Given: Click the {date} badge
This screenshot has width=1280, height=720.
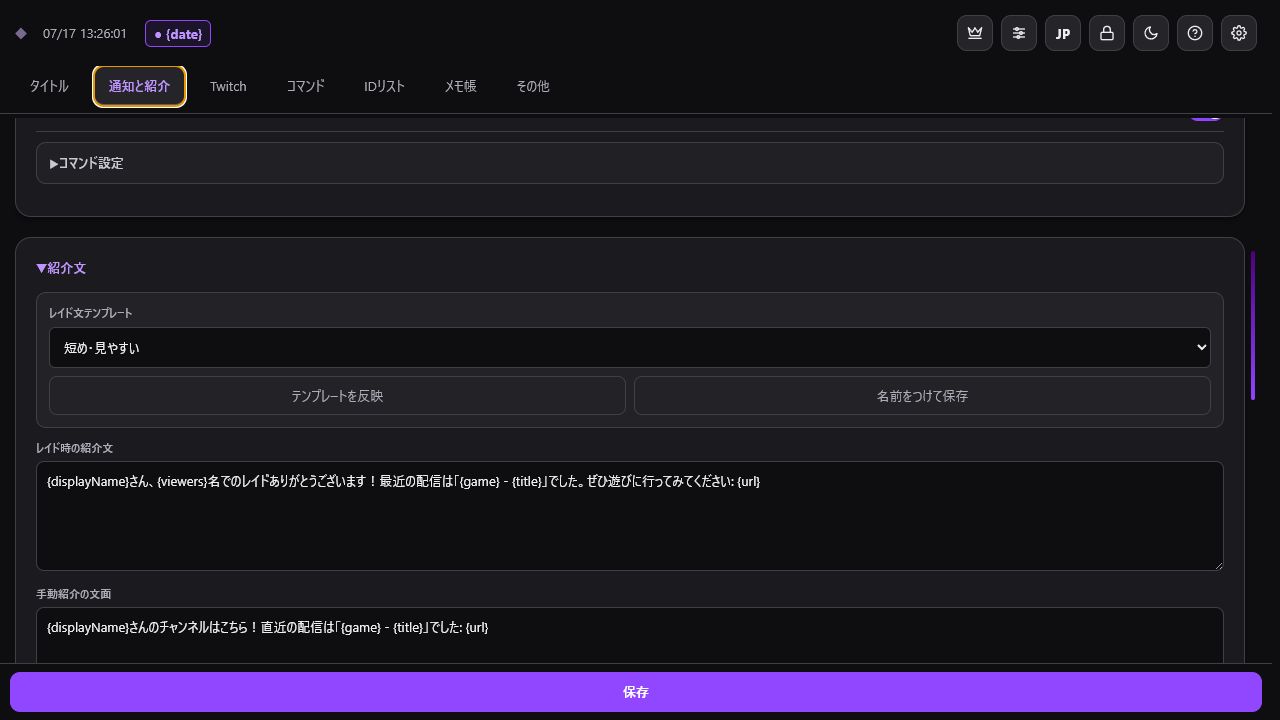Looking at the screenshot, I should [x=178, y=34].
